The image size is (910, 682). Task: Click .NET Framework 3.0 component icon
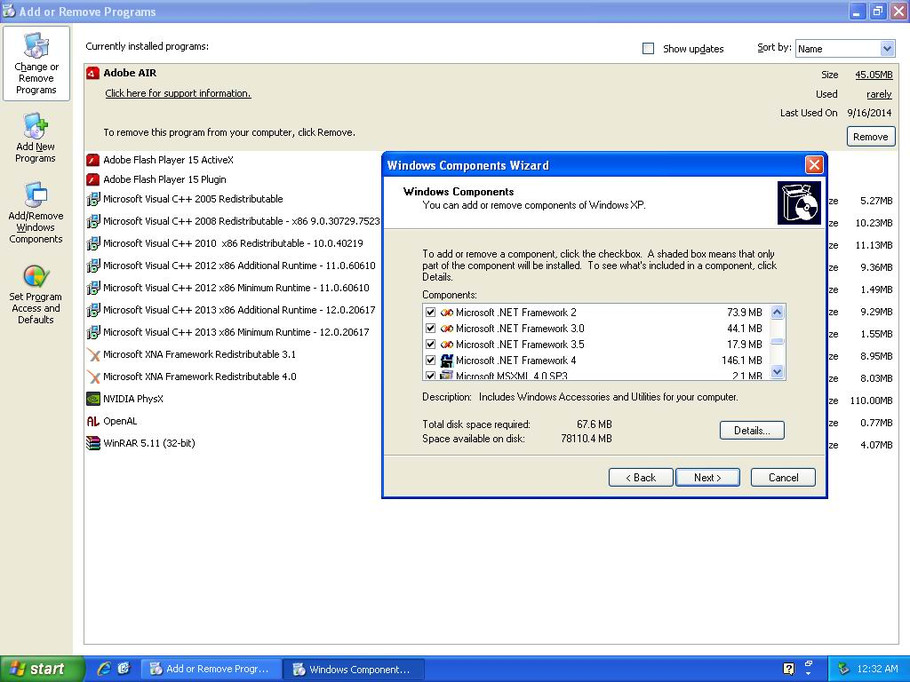446,329
